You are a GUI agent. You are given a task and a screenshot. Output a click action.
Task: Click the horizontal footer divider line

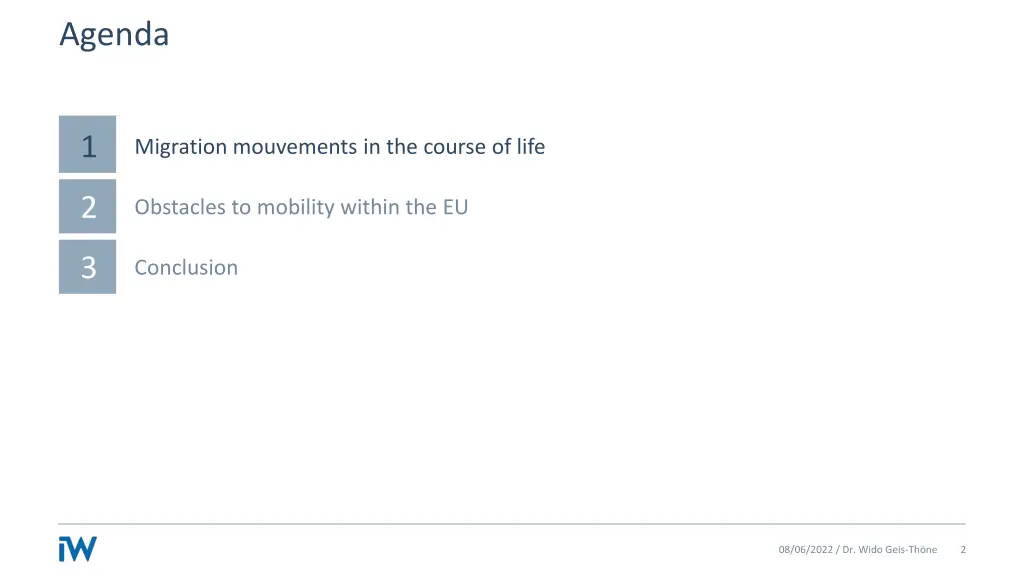[512, 524]
